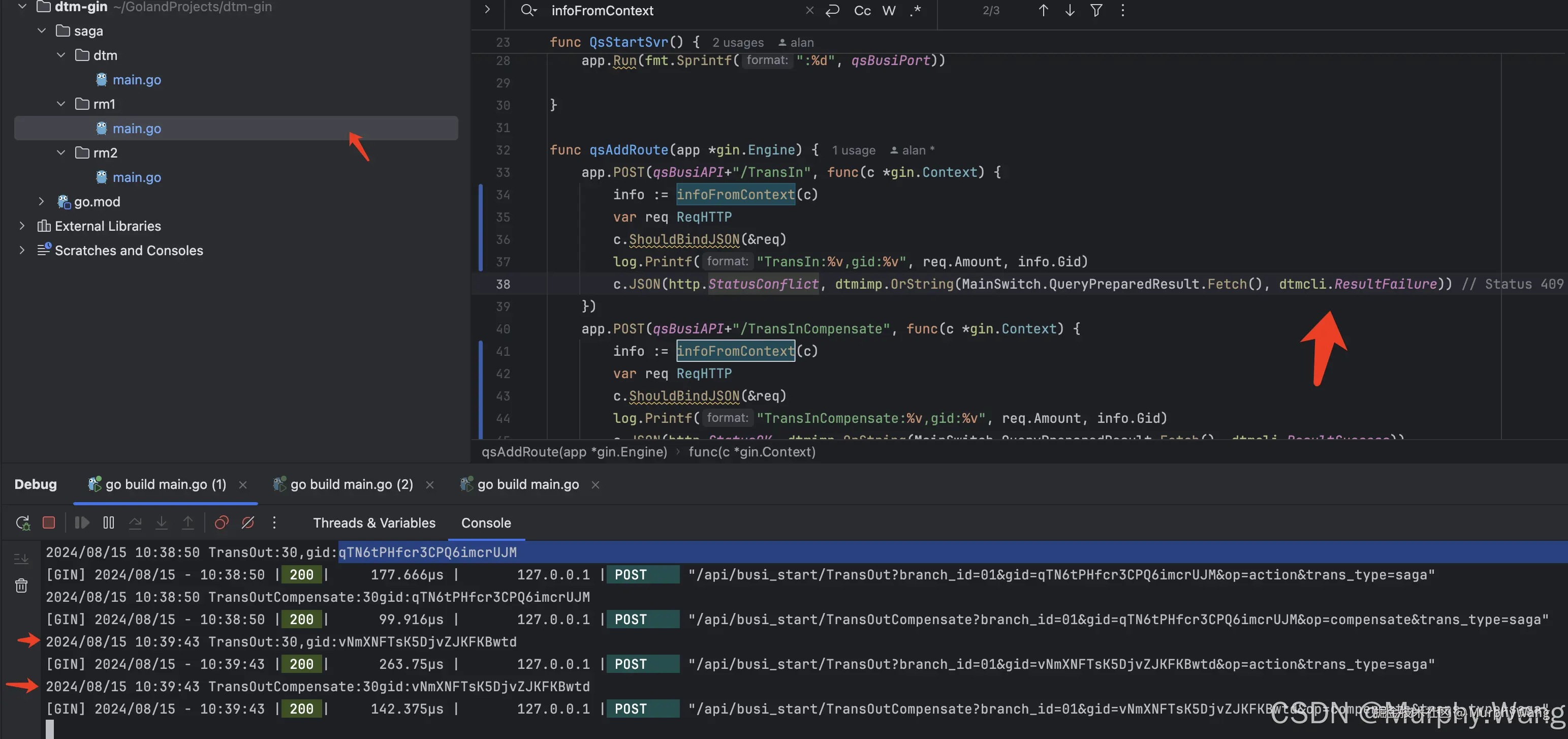Screen dimensions: 1568x739
Task: Stop the running debug process
Action: tap(49, 523)
